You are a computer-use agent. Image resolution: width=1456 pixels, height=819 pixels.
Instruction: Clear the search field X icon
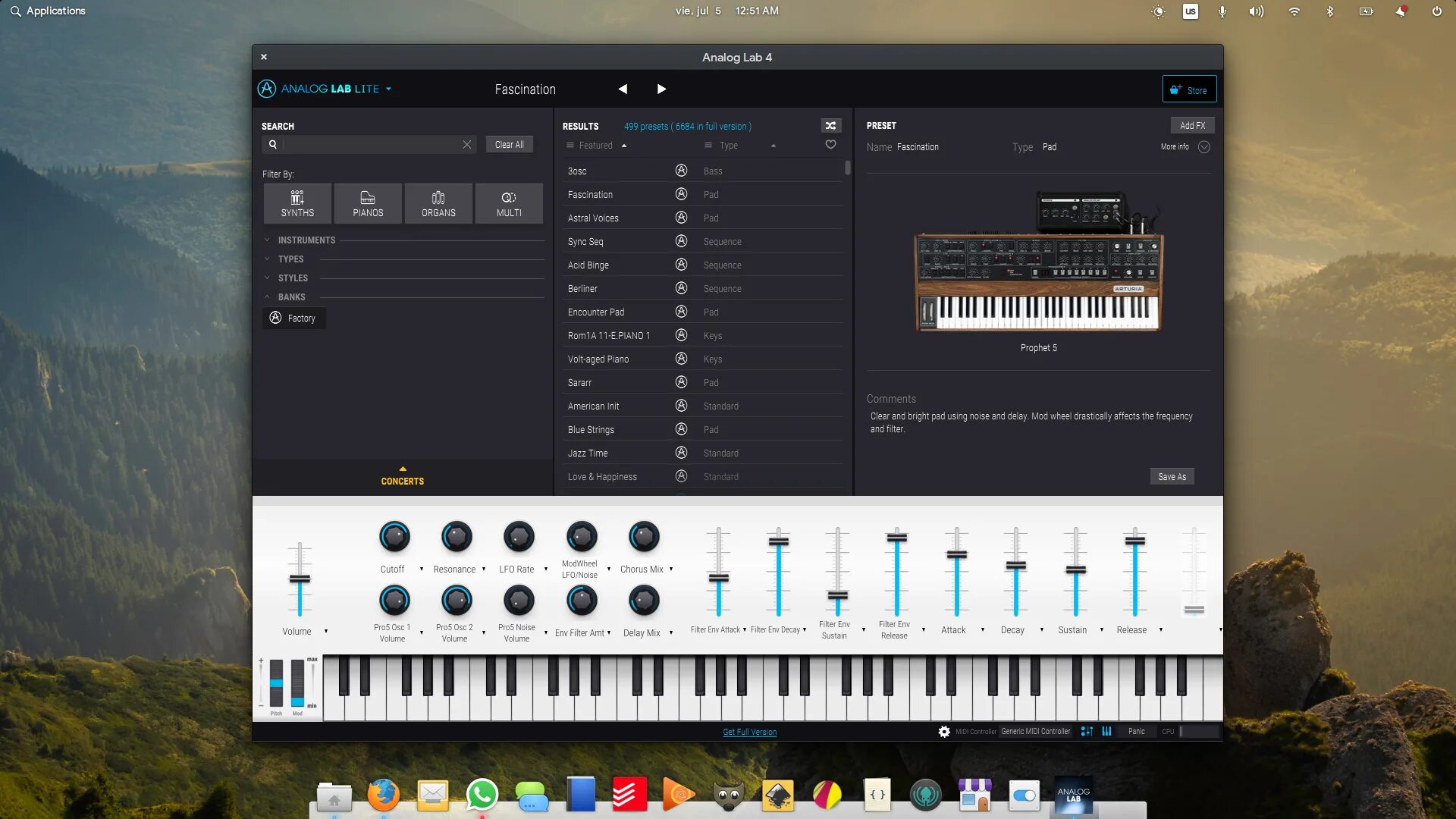click(466, 145)
